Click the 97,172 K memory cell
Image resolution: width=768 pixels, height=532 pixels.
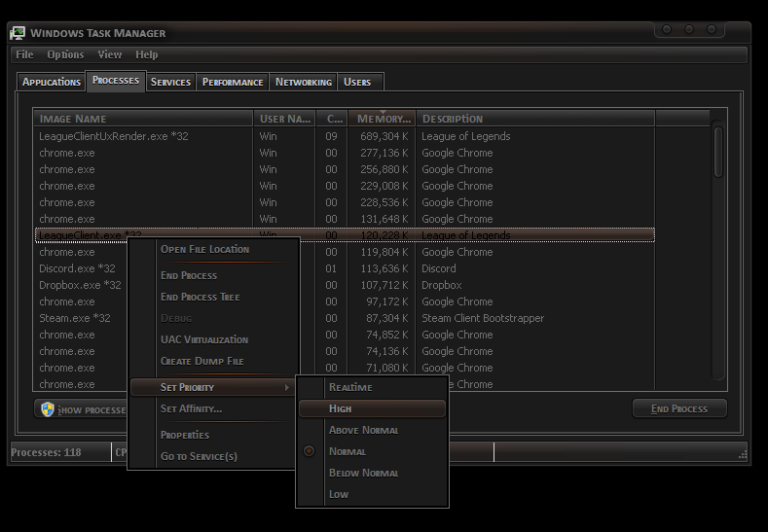[387, 302]
